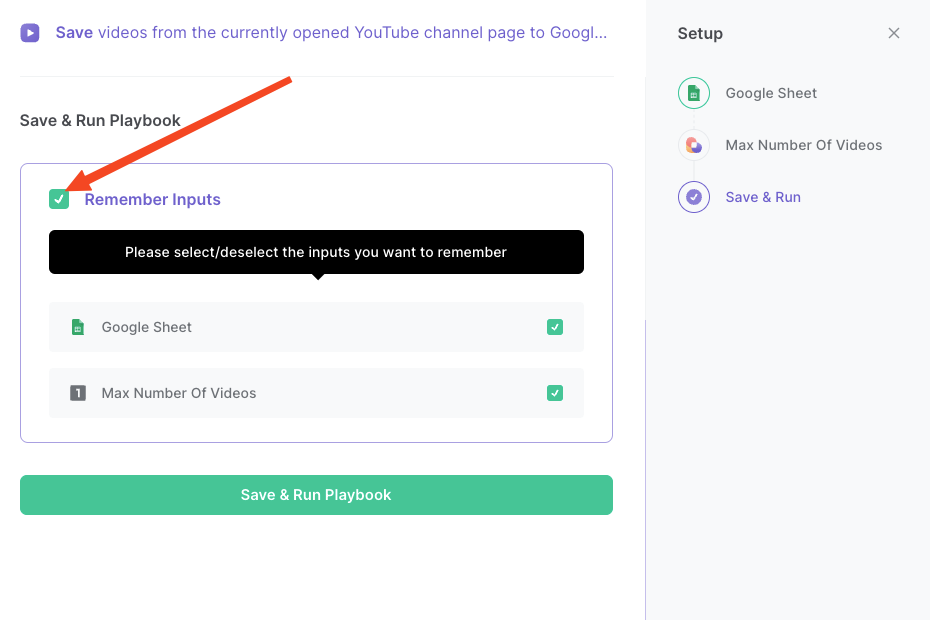Screen dimensions: 930x620
Task: Click the Max Number Of Videos row text
Action: [x=179, y=393]
